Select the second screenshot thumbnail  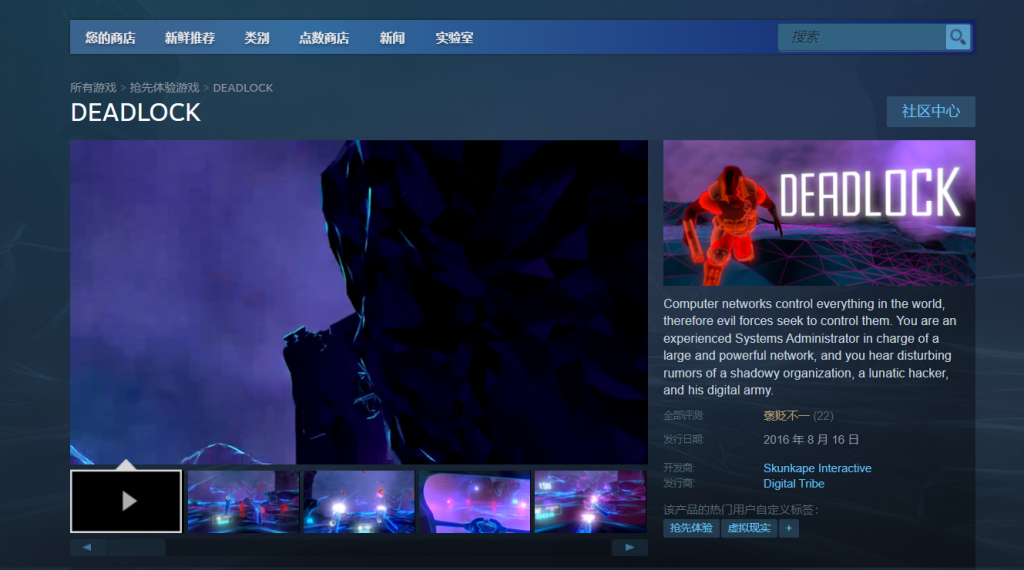point(243,501)
